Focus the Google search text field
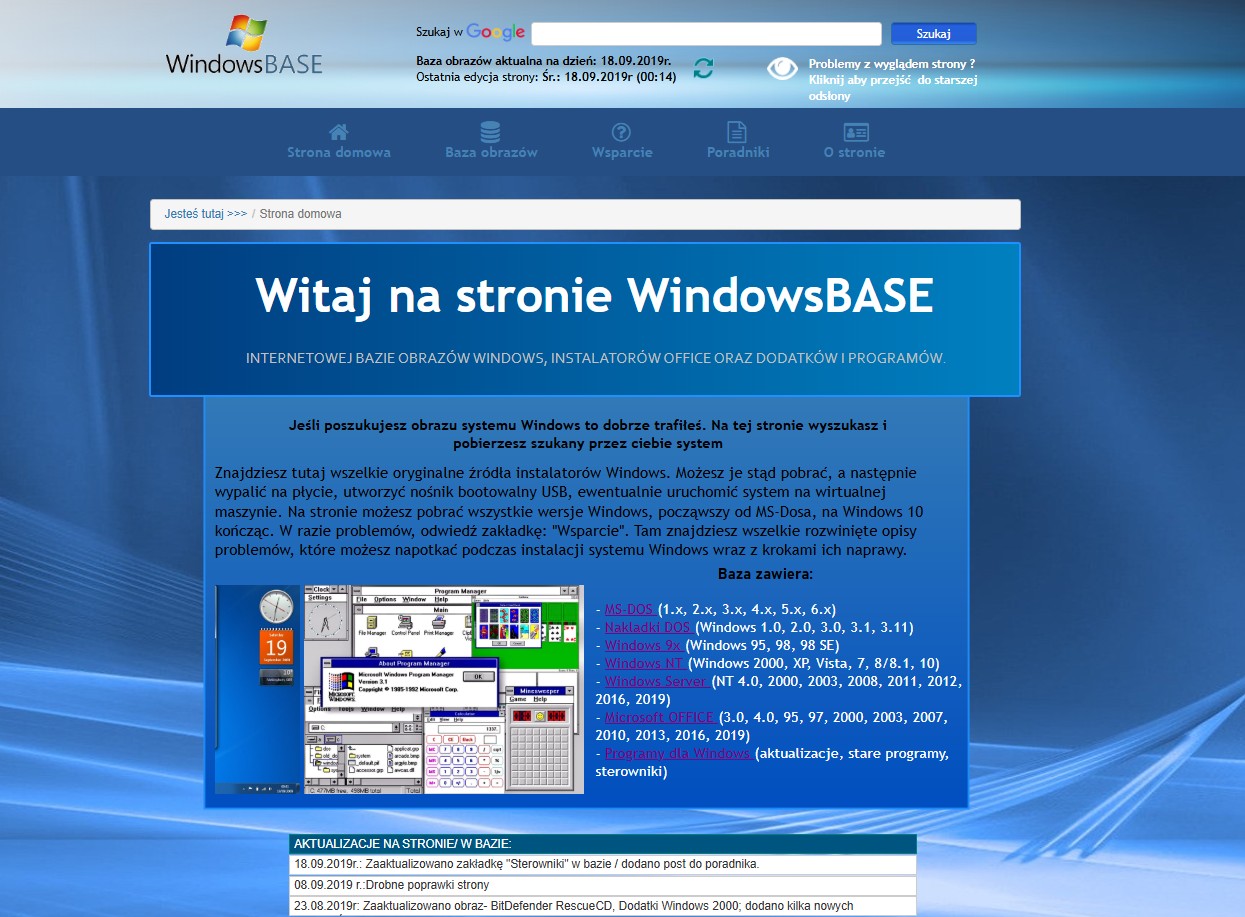 coord(705,34)
